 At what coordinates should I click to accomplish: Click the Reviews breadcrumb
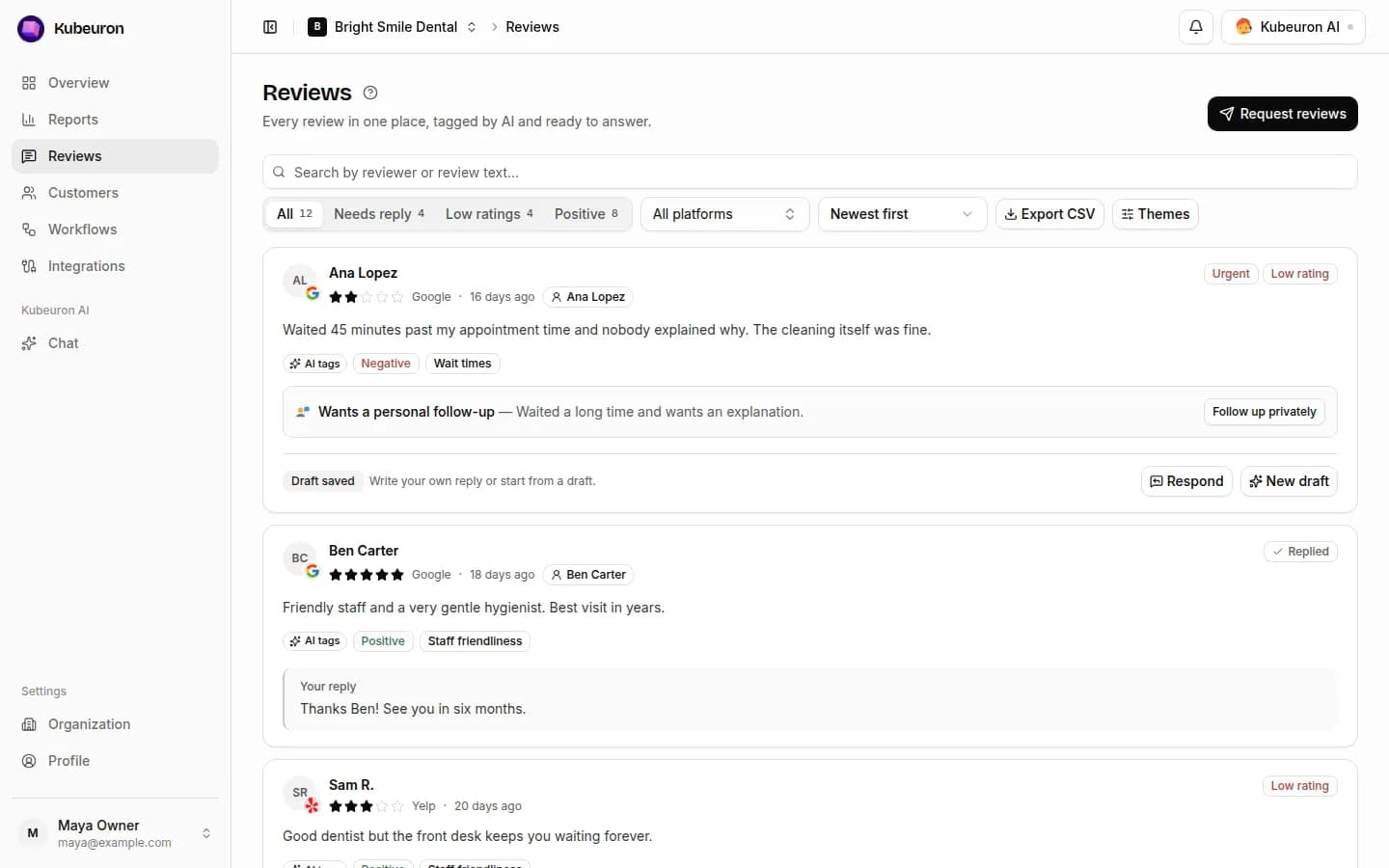click(x=532, y=27)
